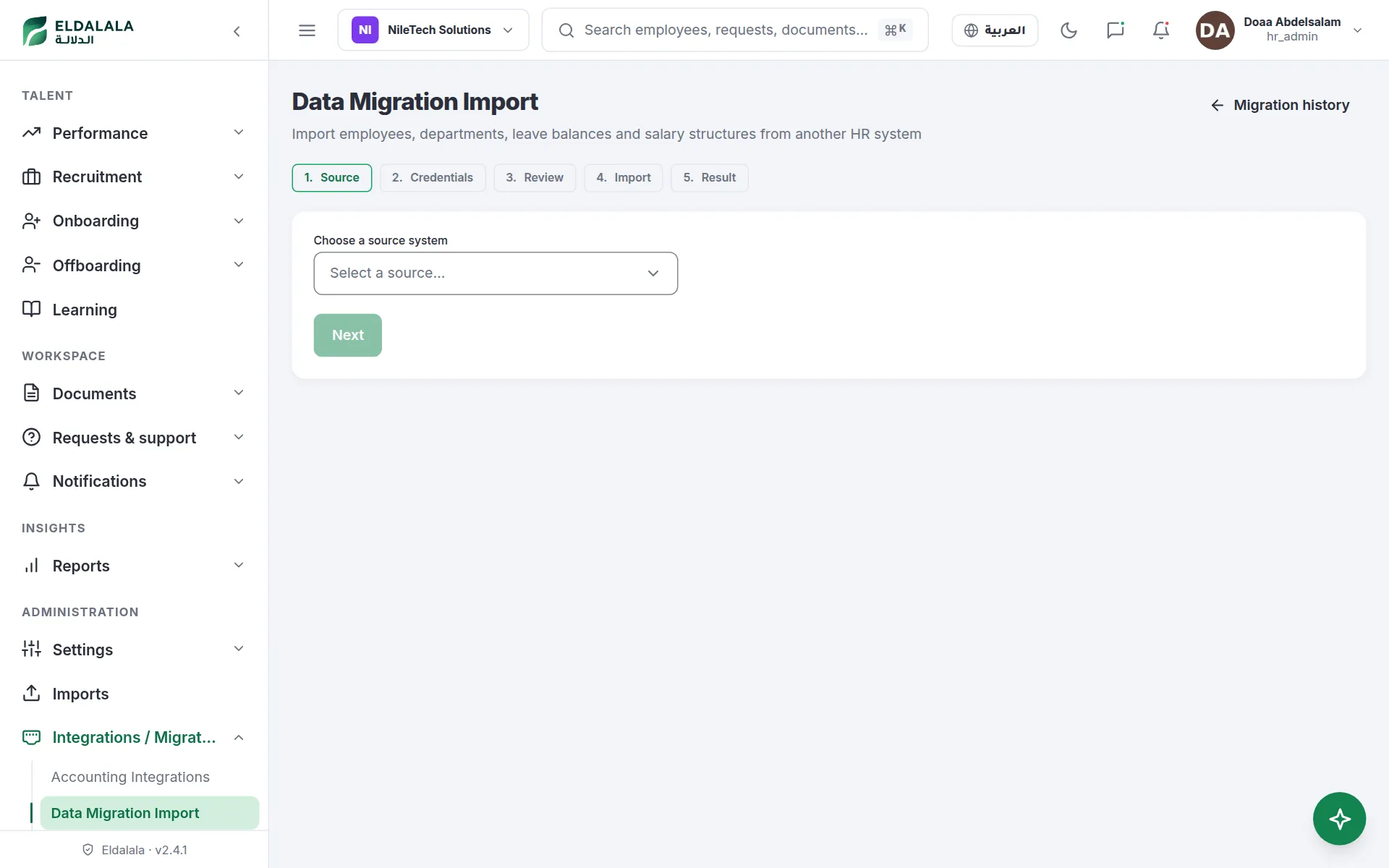Select the 5. Result step tab
The height and width of the screenshot is (868, 1389).
click(x=710, y=178)
